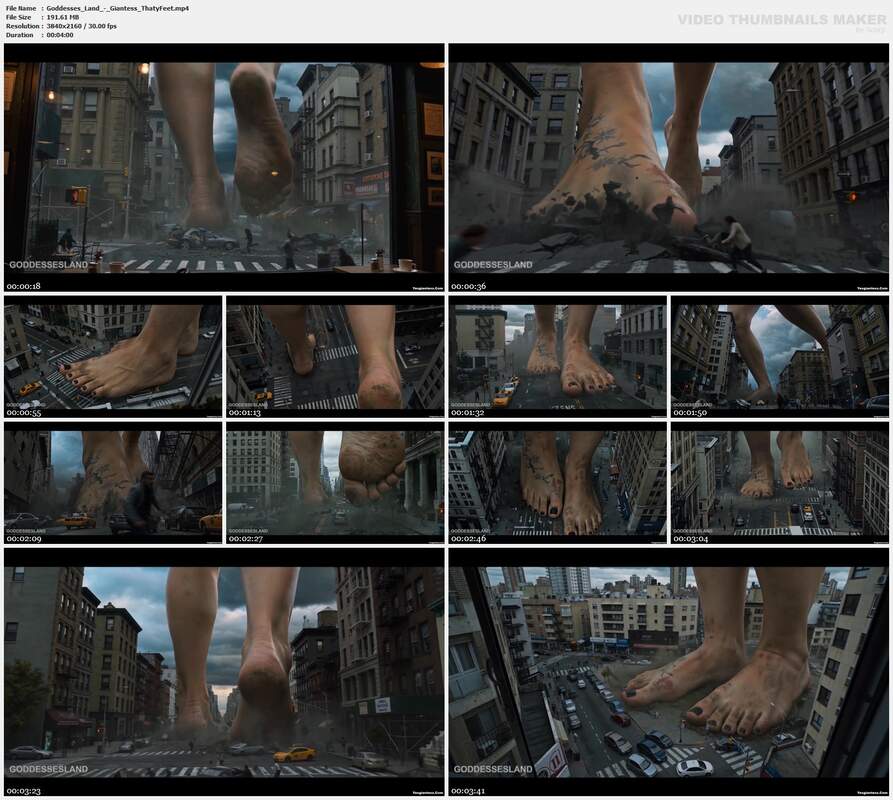
Task: Click the file size value 191.61 MB
Action: point(63,17)
